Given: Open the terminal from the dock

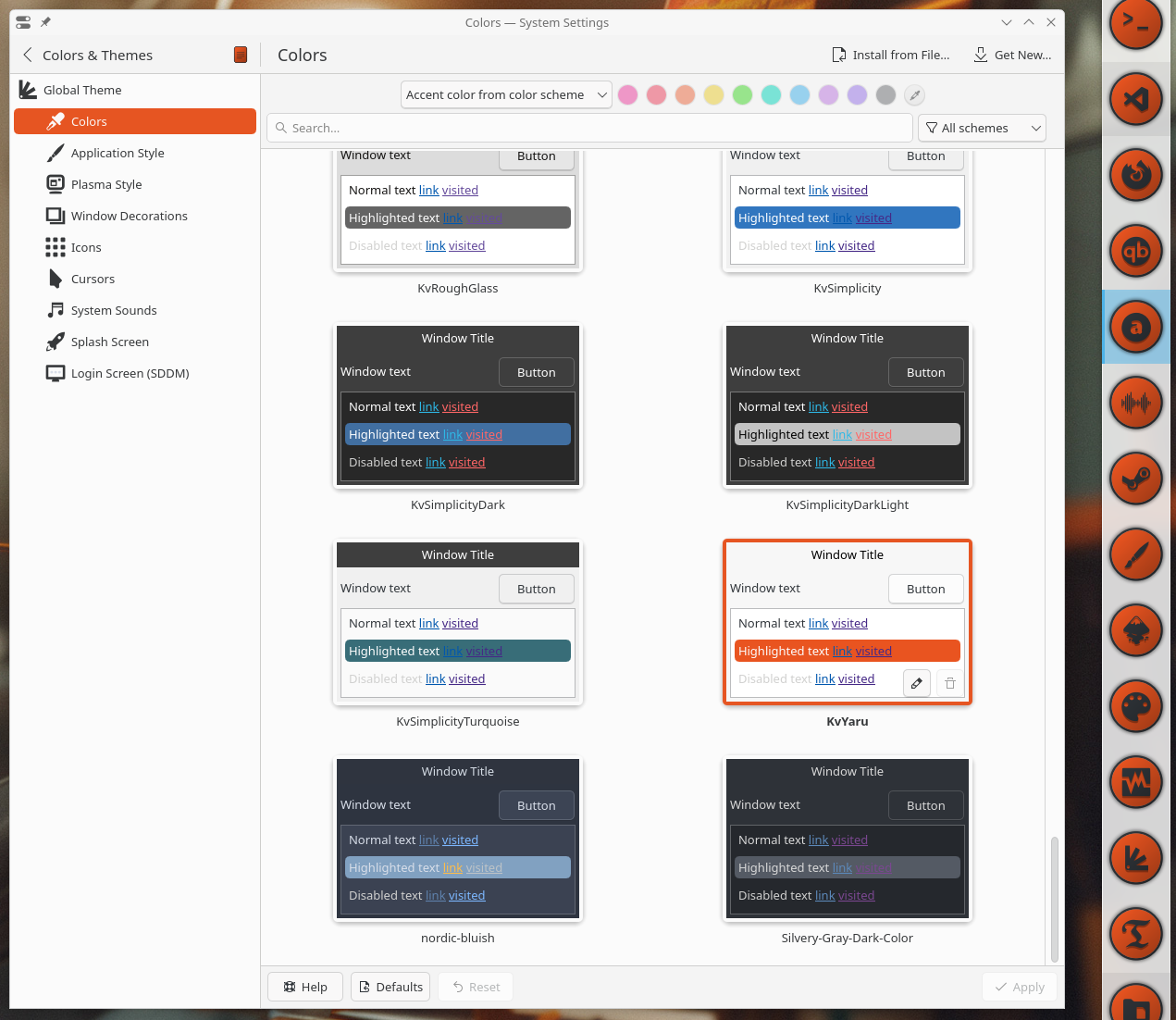Looking at the screenshot, I should coord(1136,26).
